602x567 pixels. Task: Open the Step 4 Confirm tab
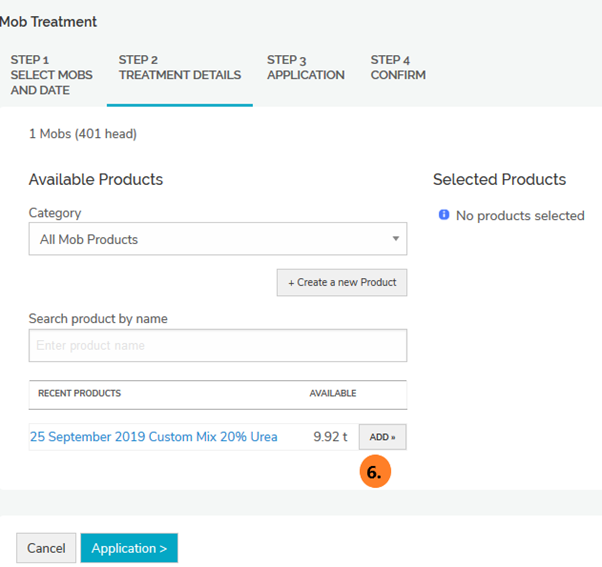397,68
